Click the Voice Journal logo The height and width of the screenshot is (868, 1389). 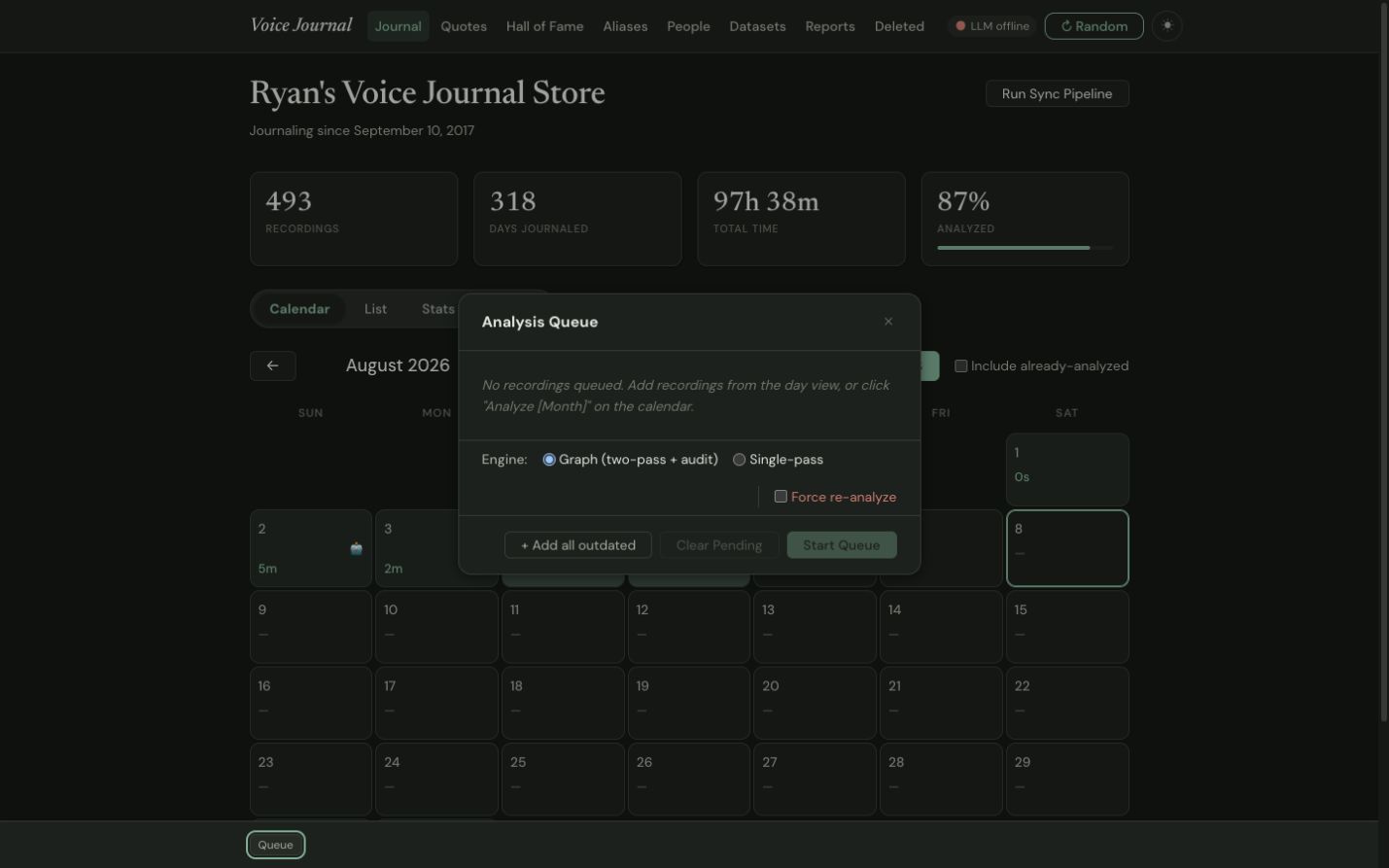coord(301,25)
